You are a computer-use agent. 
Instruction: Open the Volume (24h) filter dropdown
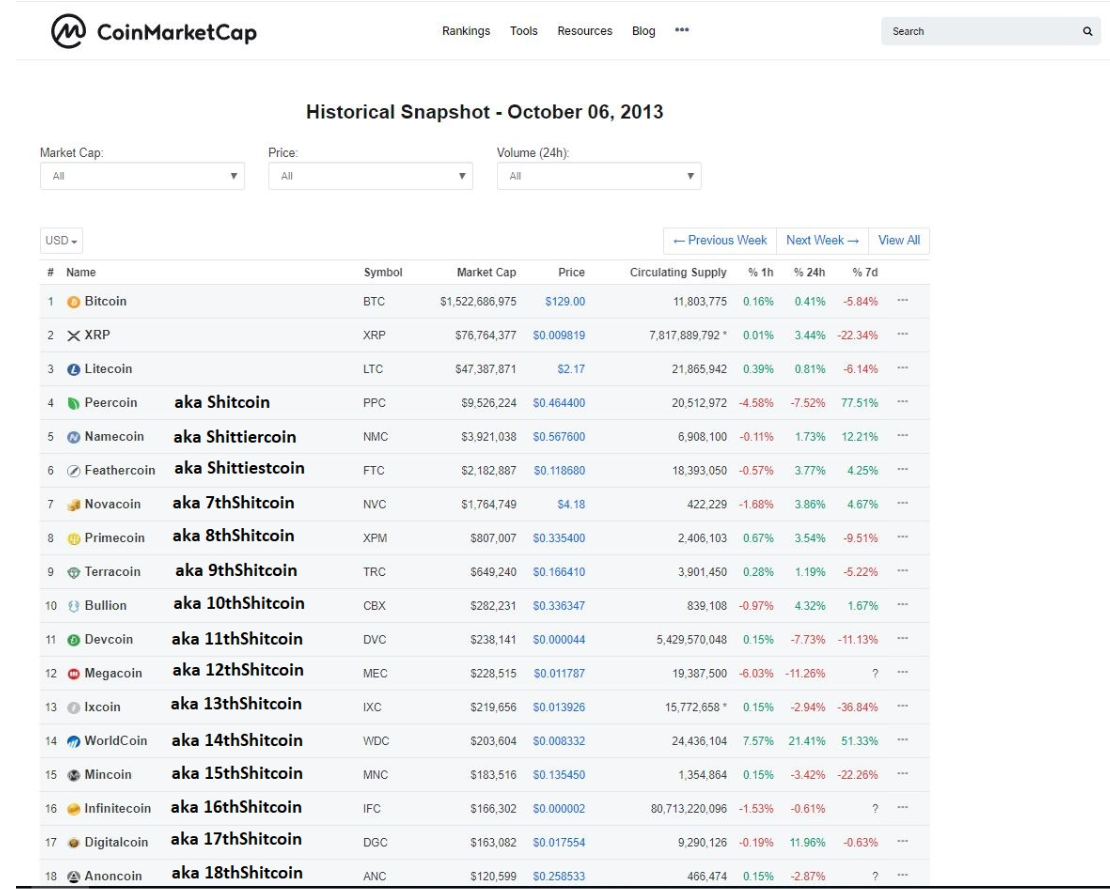coord(599,176)
